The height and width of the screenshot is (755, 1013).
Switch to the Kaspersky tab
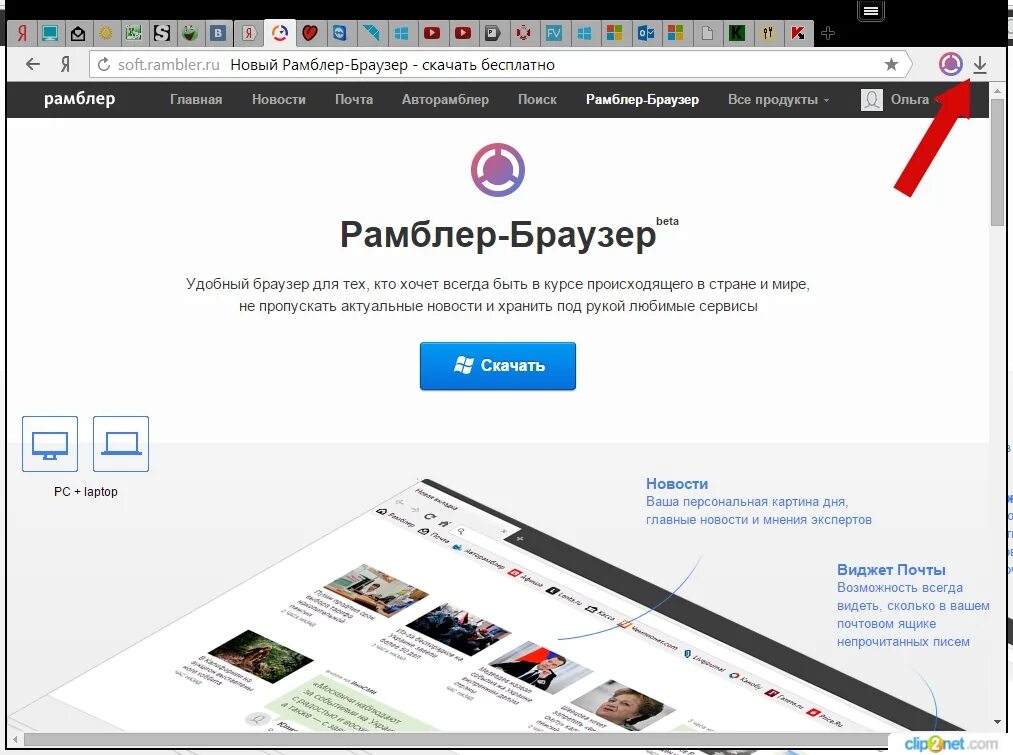(799, 33)
